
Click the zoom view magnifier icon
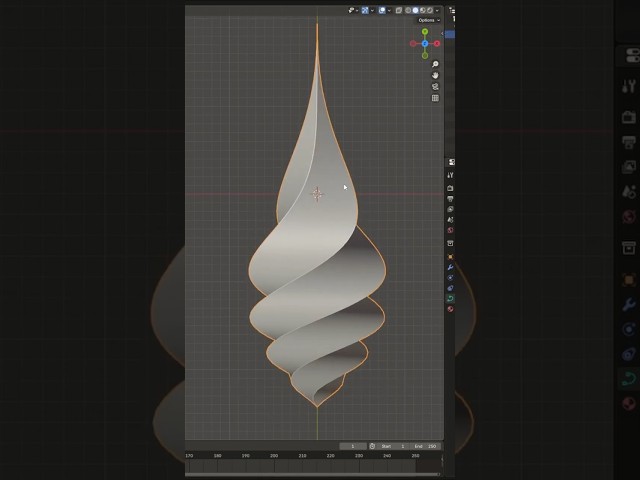(x=435, y=64)
